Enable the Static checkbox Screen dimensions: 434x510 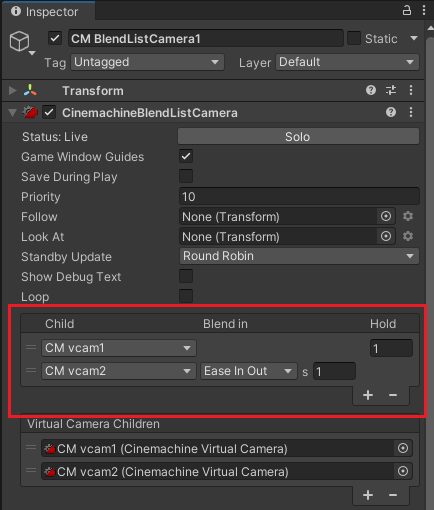354,38
